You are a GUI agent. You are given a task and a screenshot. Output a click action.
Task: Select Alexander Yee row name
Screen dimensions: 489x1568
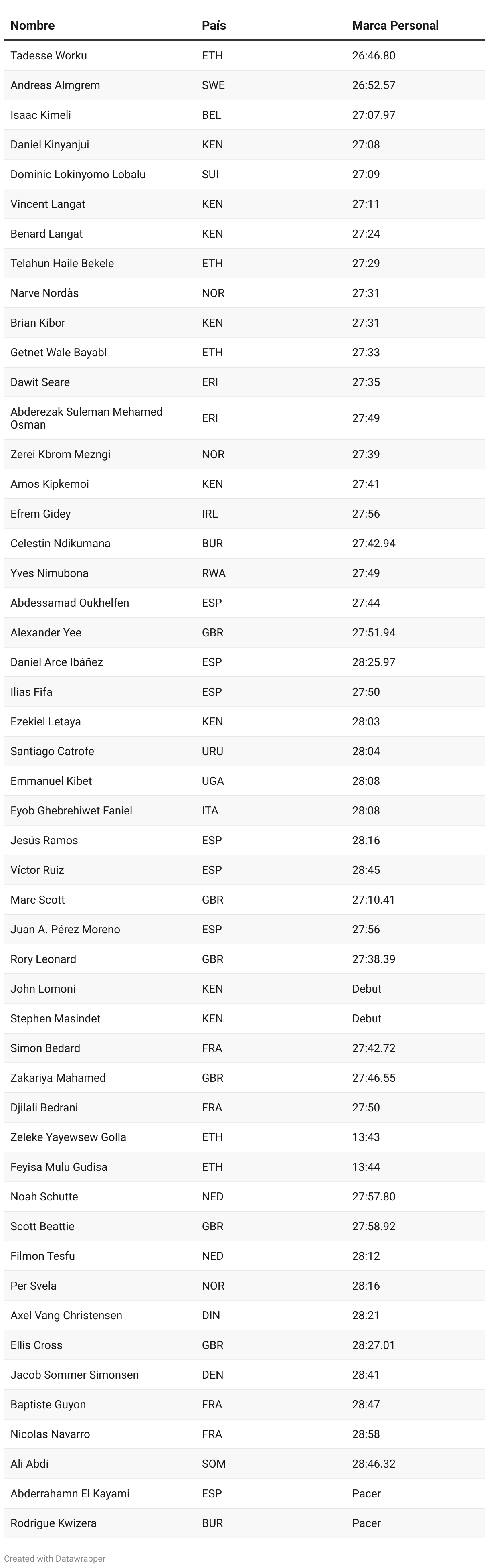click(x=46, y=632)
